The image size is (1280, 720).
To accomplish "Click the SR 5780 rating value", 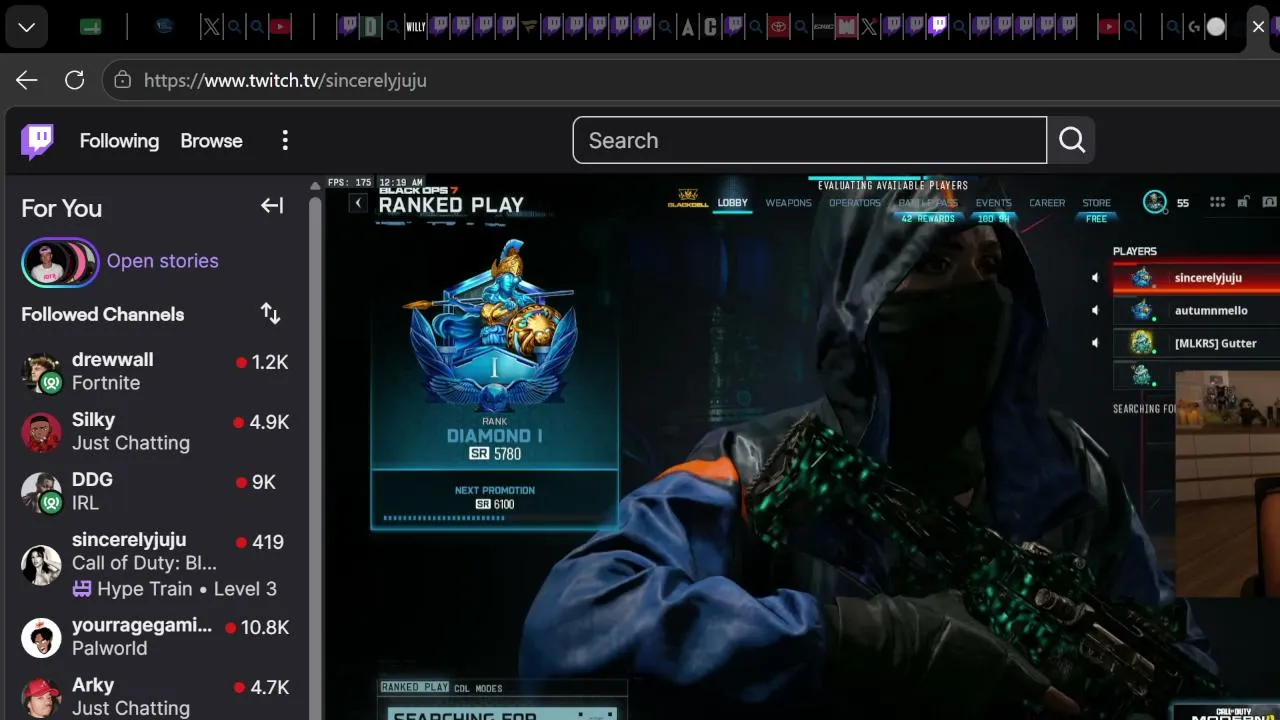I will 495,454.
